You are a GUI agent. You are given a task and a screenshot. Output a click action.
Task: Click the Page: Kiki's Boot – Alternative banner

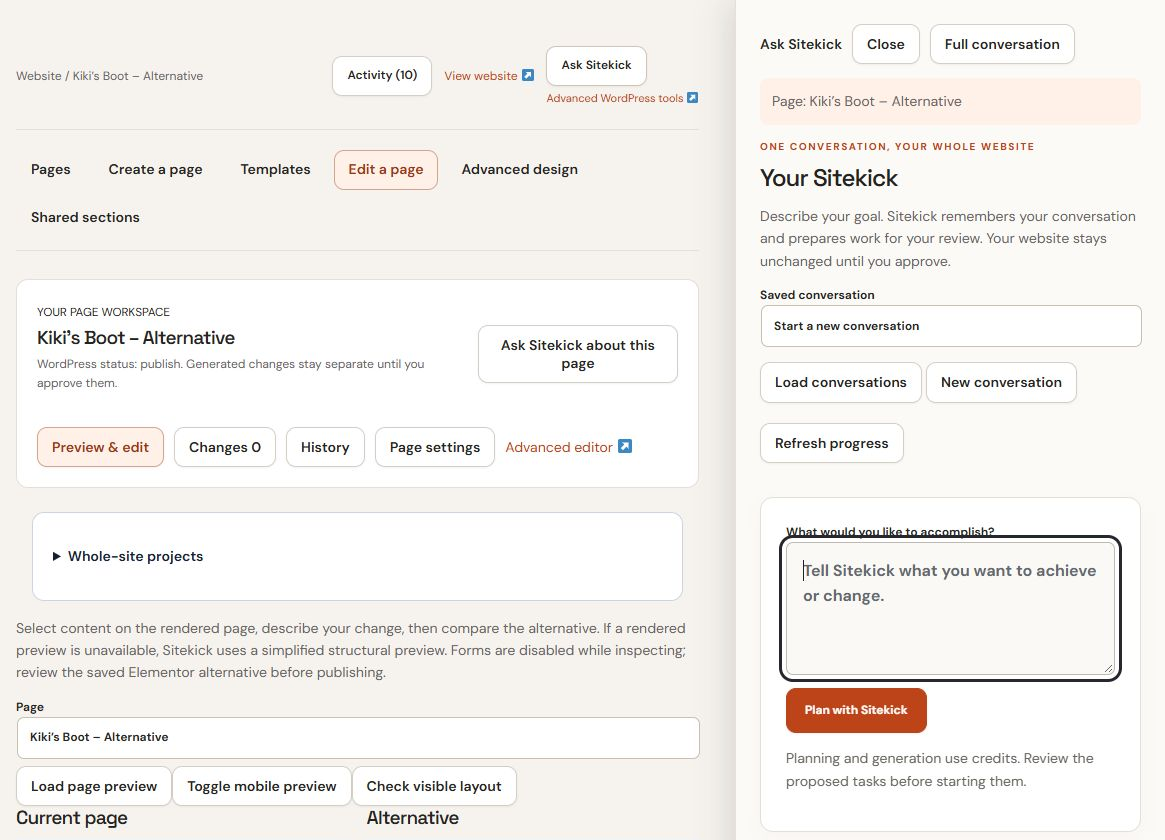[950, 102]
